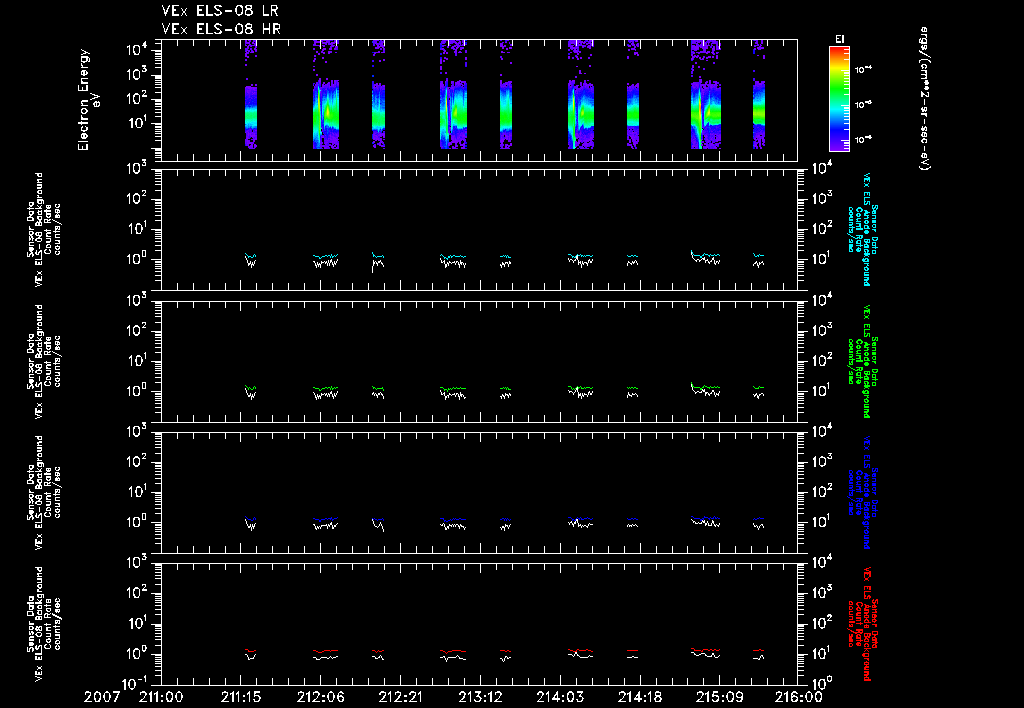1024x708 pixels.
Task: Click the '214:03' time tick label
Action: pos(559,697)
